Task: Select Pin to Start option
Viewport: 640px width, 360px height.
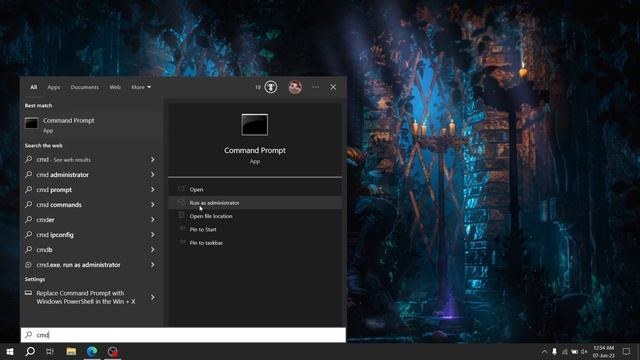Action: 255,229
